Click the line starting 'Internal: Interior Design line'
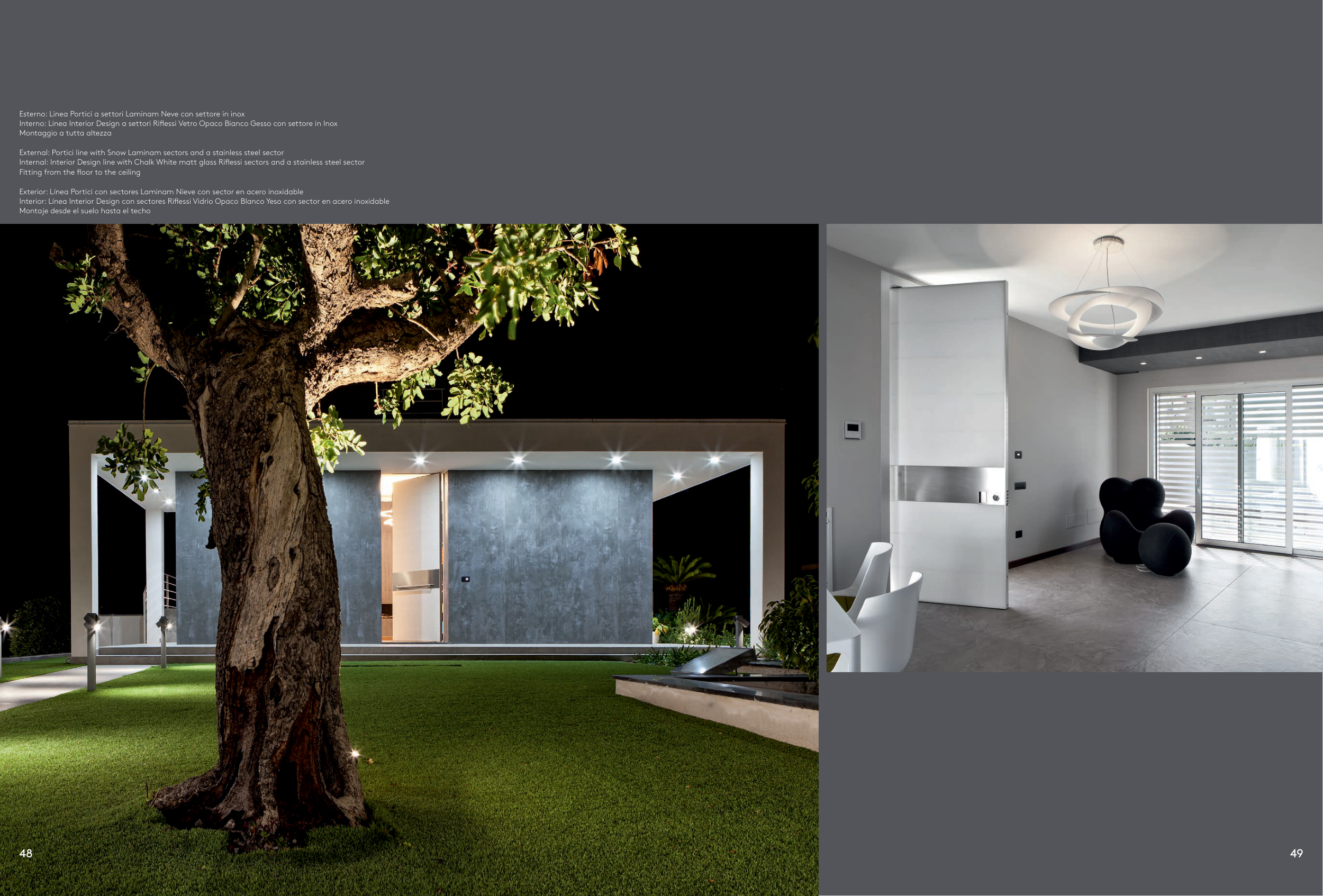 (192, 162)
